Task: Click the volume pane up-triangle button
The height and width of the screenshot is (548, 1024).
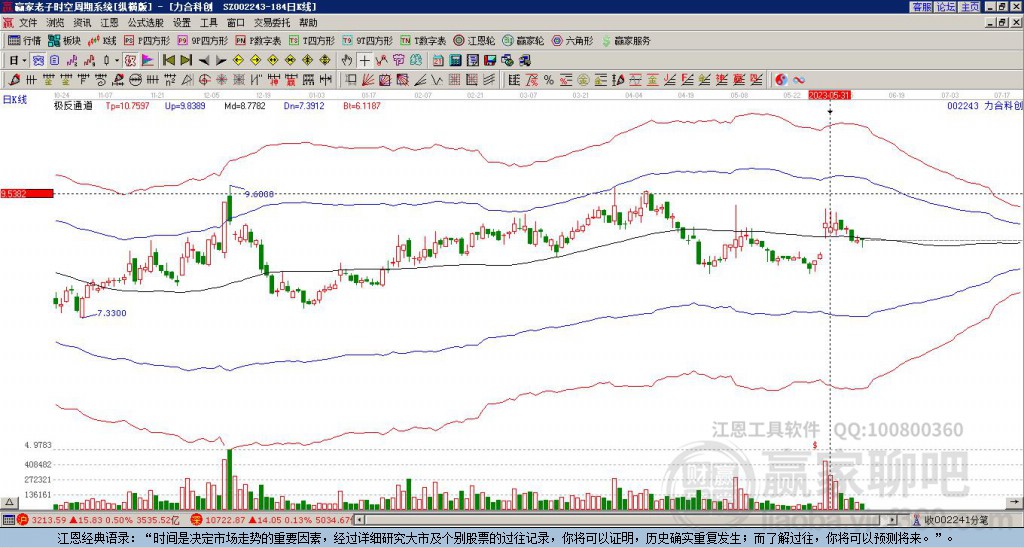Action: pyautogui.click(x=9, y=502)
